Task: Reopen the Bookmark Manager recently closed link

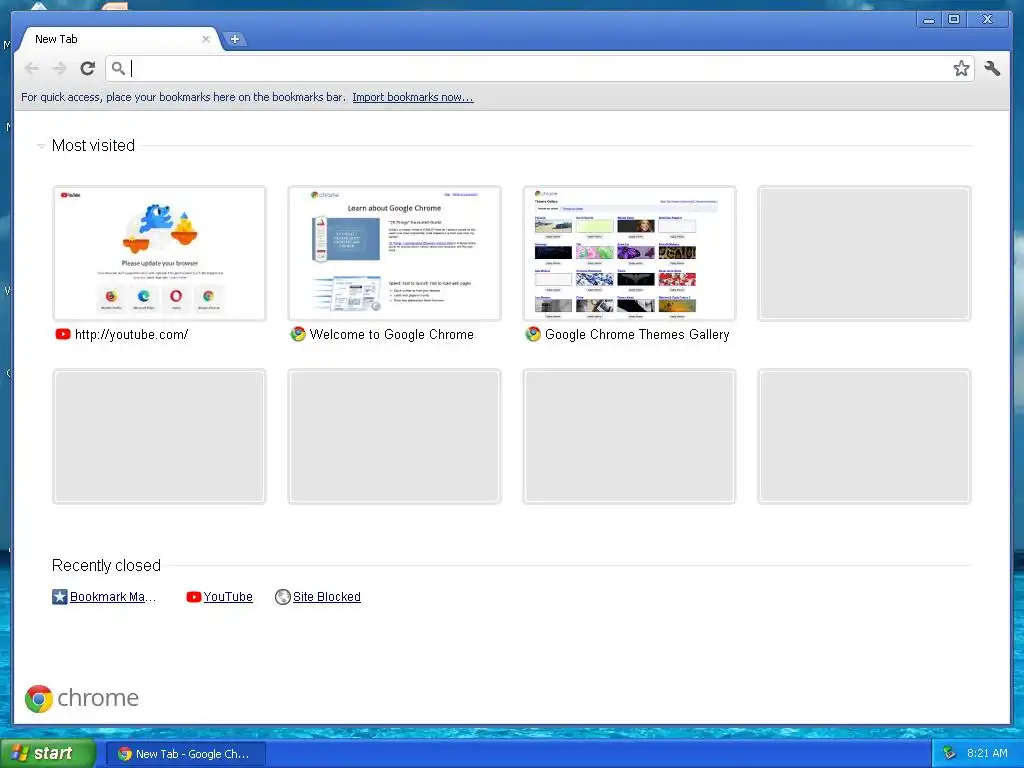Action: [112, 597]
